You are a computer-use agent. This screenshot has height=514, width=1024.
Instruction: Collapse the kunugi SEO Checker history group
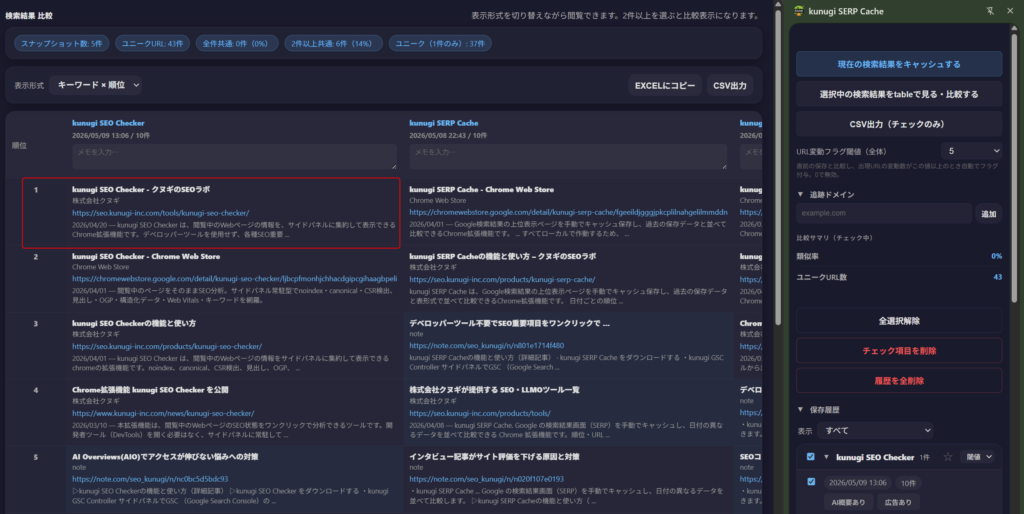825,457
